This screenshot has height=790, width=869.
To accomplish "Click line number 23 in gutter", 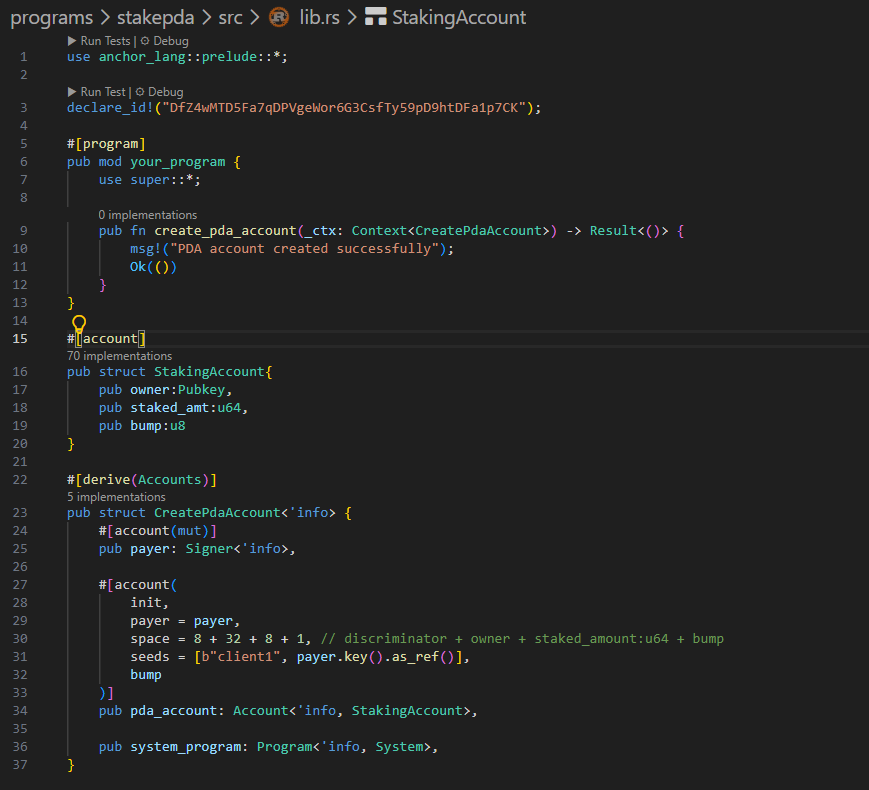I will (20, 513).
